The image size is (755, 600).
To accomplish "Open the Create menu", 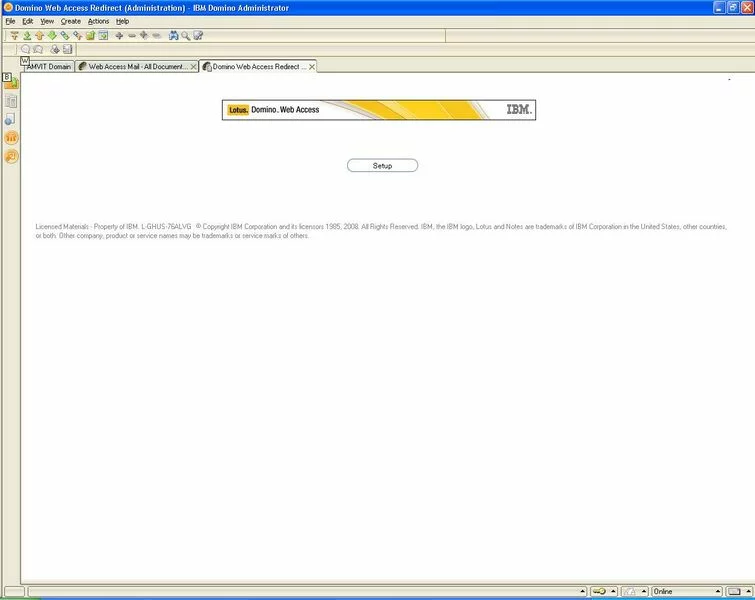I will (x=70, y=21).
